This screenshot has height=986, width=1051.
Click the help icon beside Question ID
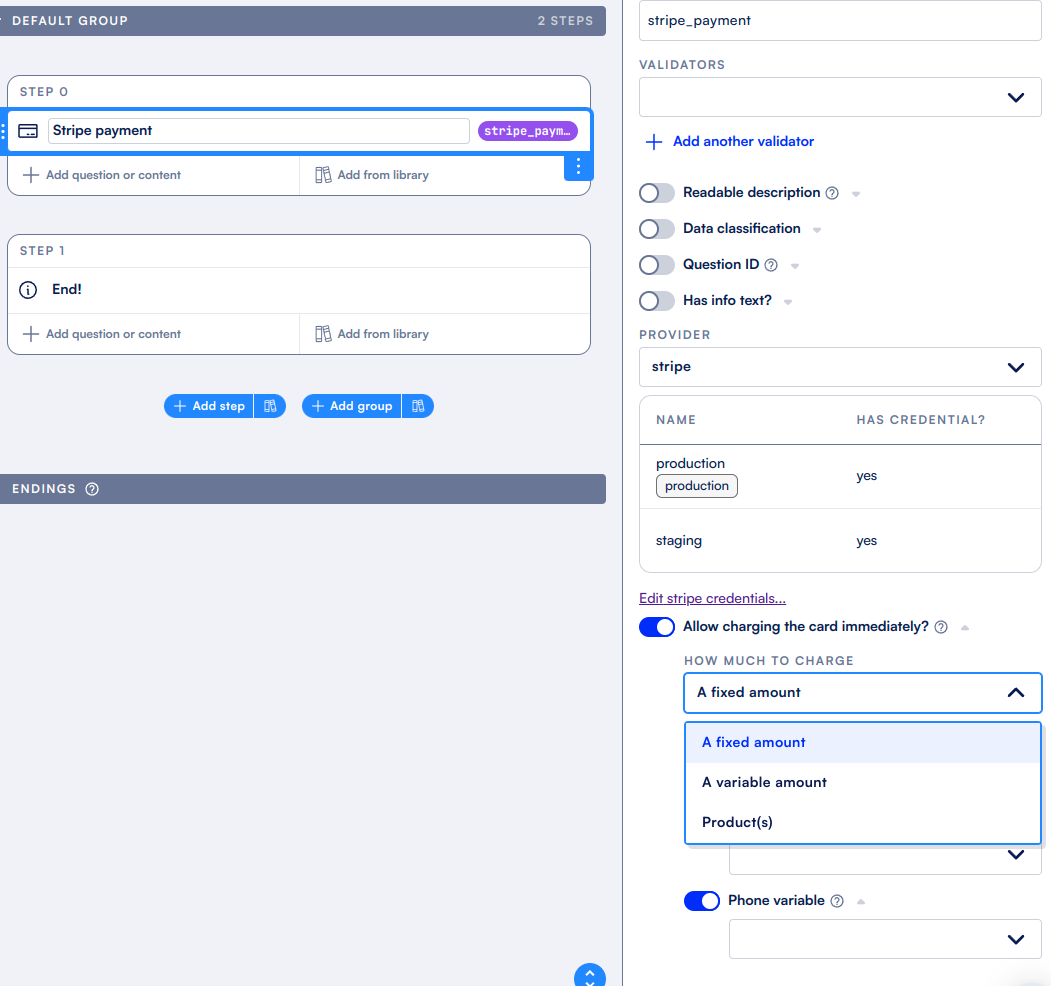tap(771, 265)
